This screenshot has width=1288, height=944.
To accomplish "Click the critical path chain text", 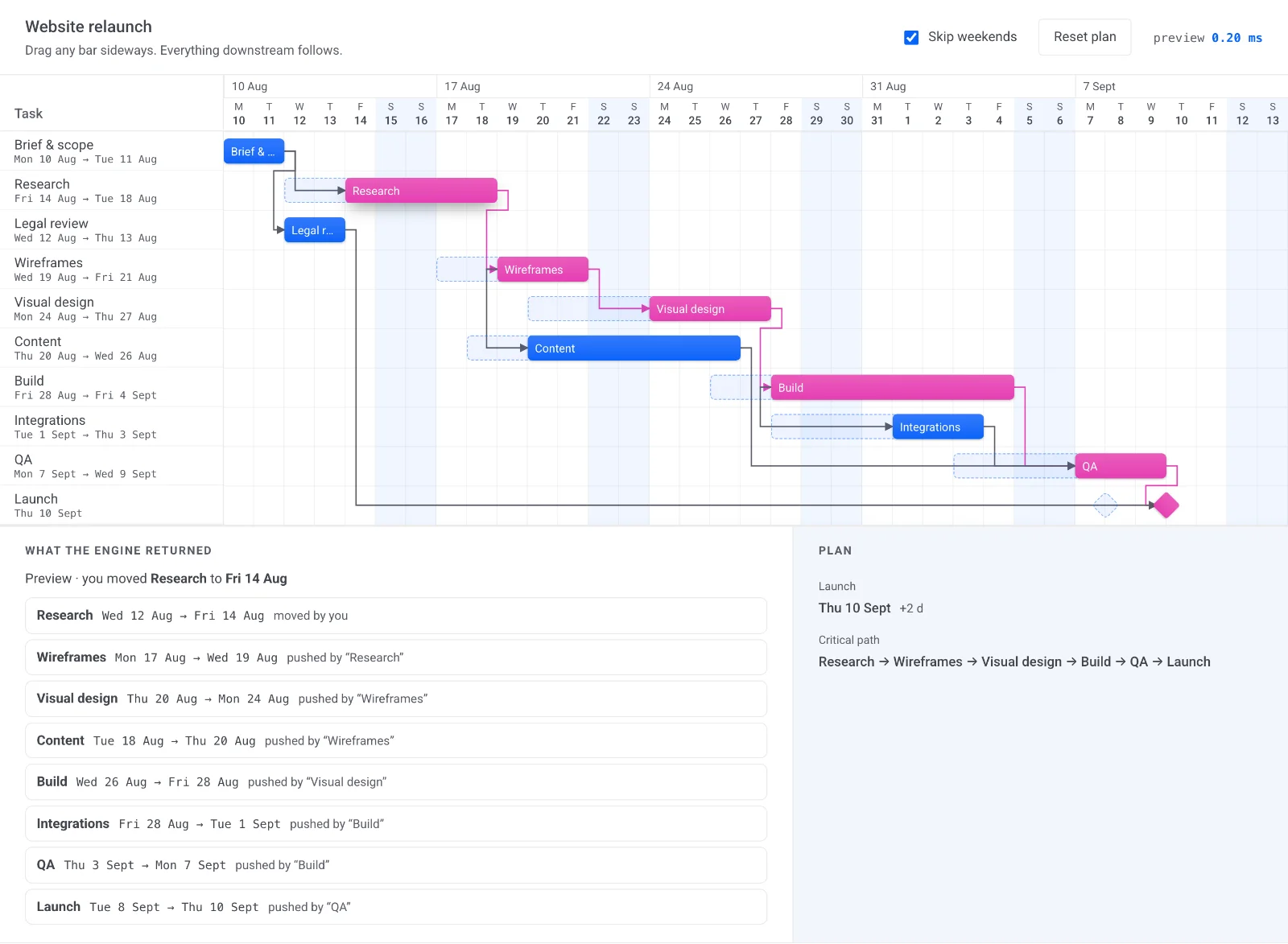I will pos(1014,662).
